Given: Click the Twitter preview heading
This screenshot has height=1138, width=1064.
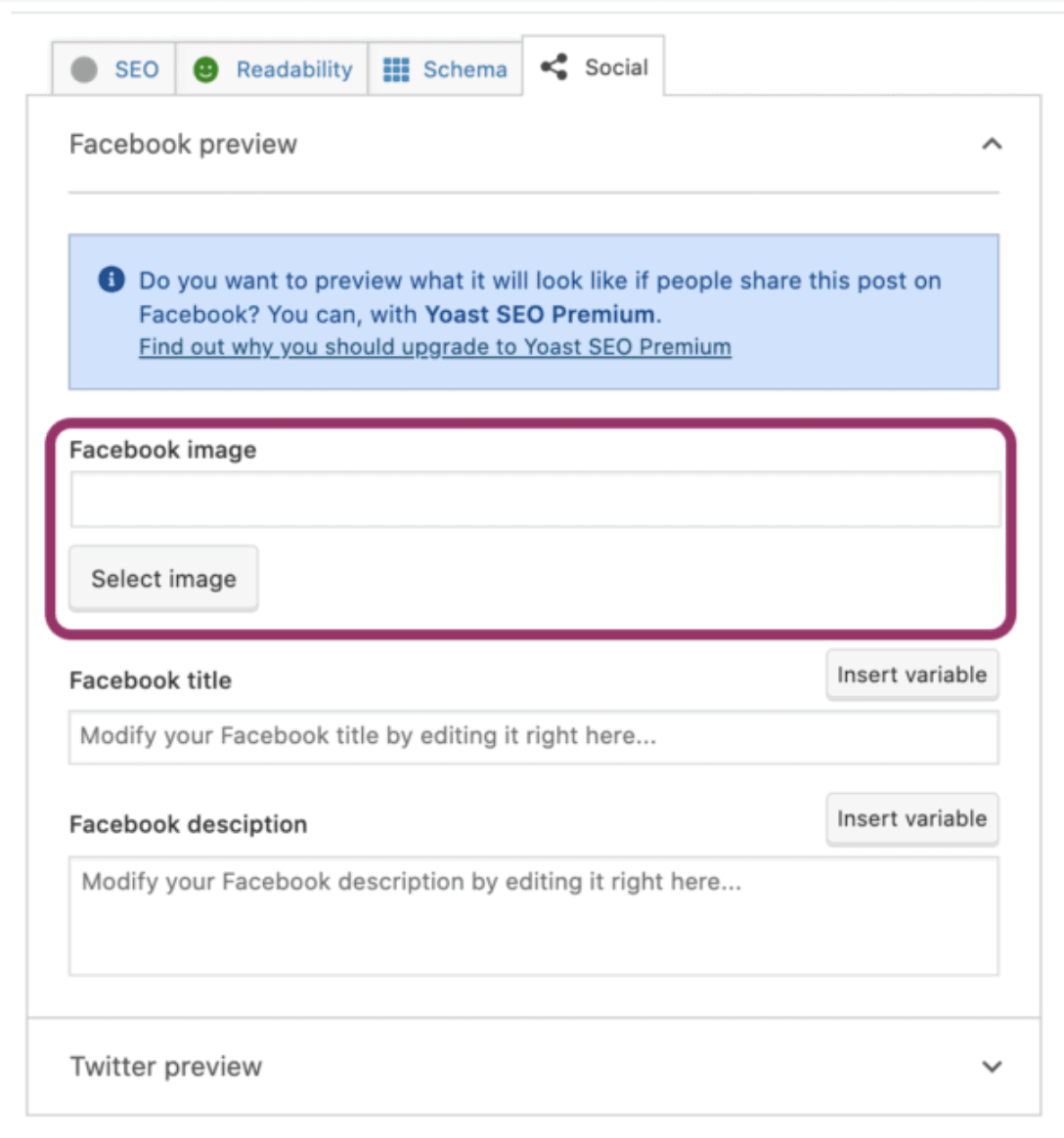Looking at the screenshot, I should 166,1067.
